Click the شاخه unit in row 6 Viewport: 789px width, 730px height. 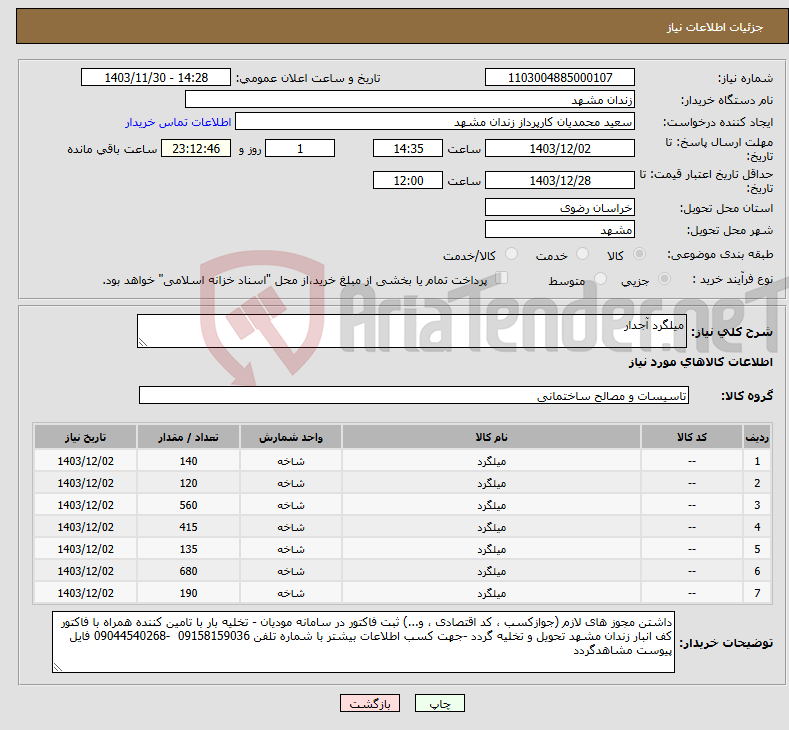pos(291,571)
